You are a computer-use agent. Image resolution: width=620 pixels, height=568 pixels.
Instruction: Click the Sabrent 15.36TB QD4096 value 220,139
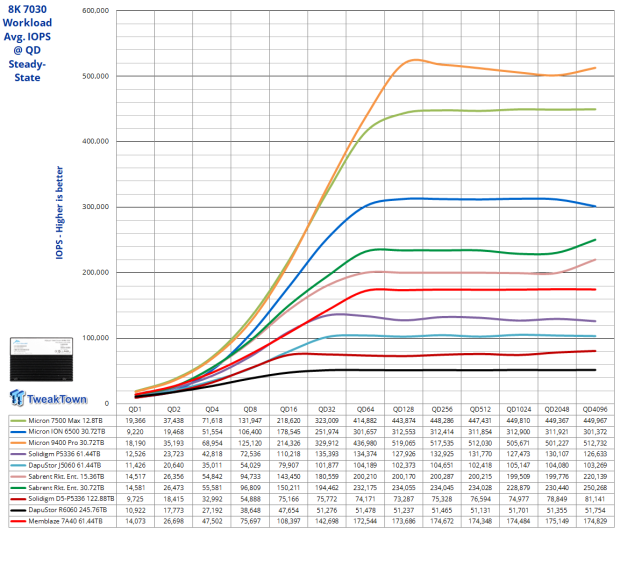point(595,477)
